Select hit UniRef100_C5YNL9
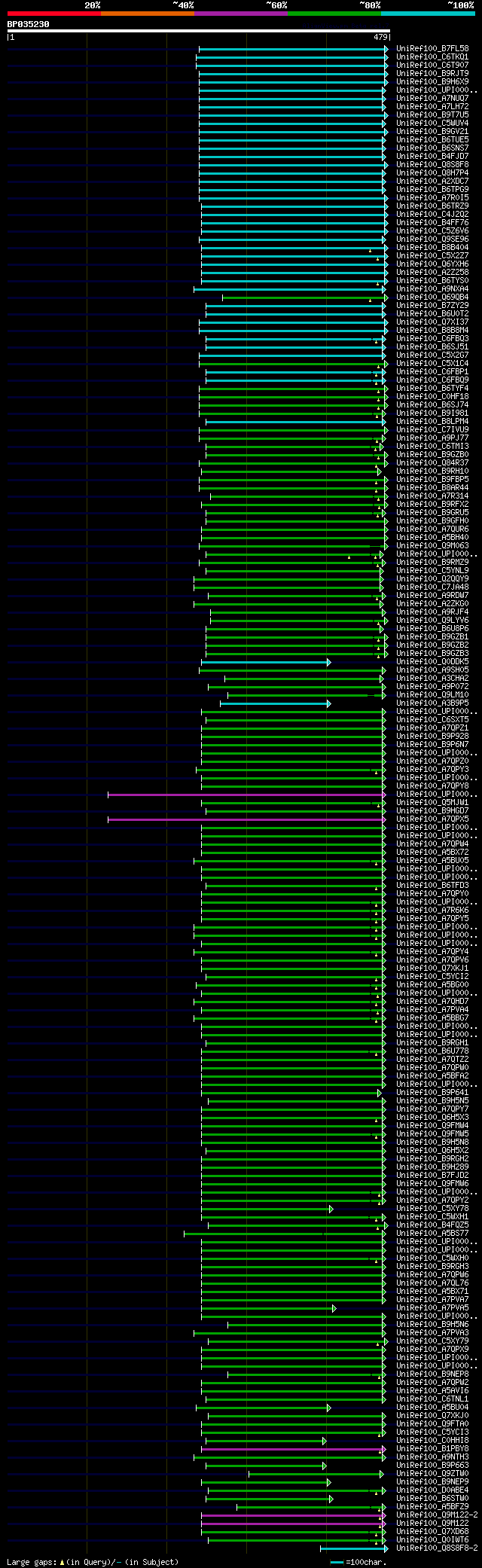This screenshot has width=482, height=1568. (x=432, y=571)
